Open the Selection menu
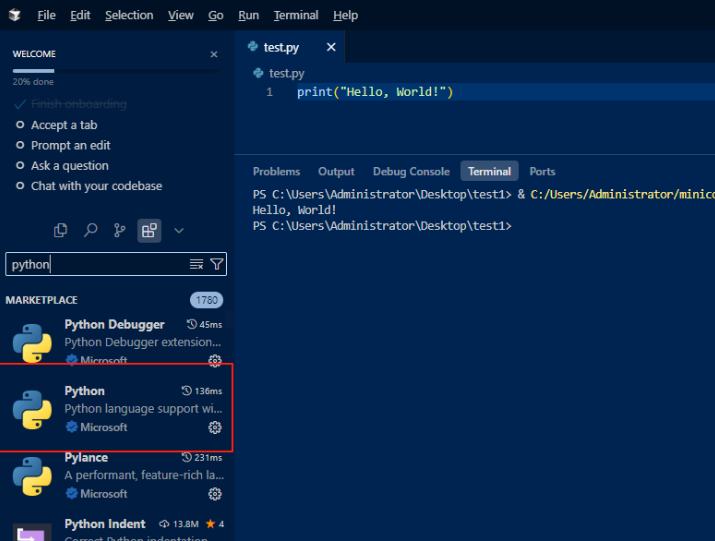Viewport: 715px width, 541px height. [129, 15]
